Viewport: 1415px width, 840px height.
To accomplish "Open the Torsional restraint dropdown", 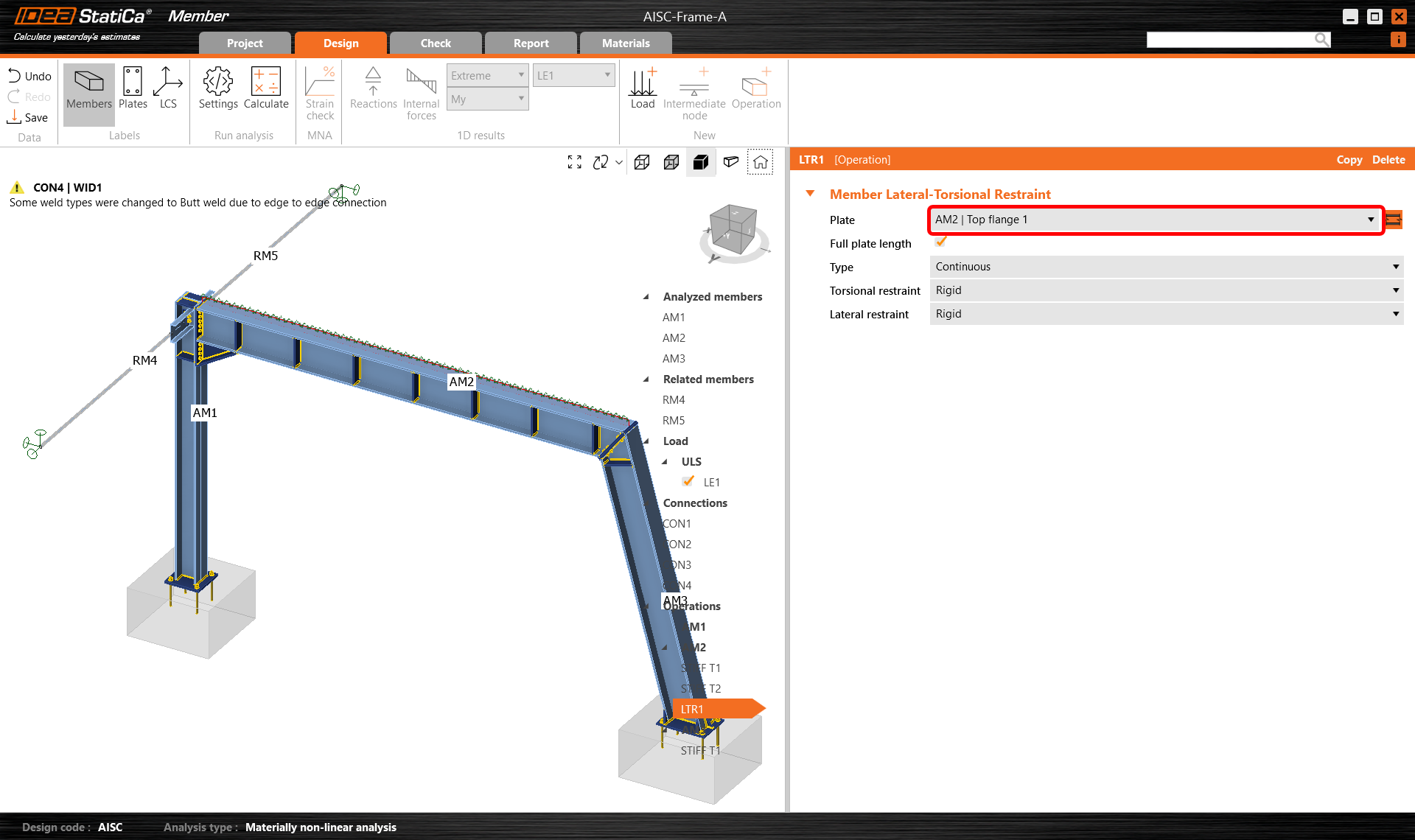I will click(x=1166, y=290).
